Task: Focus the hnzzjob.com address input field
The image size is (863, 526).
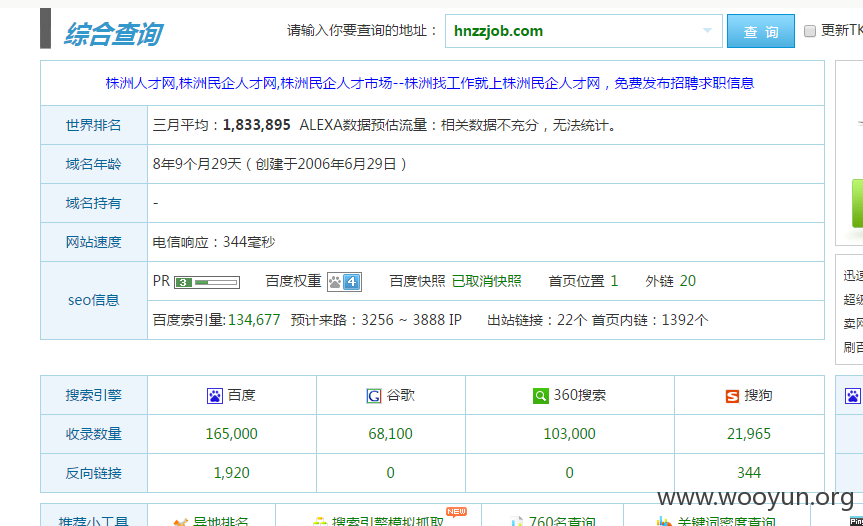Action: point(583,31)
